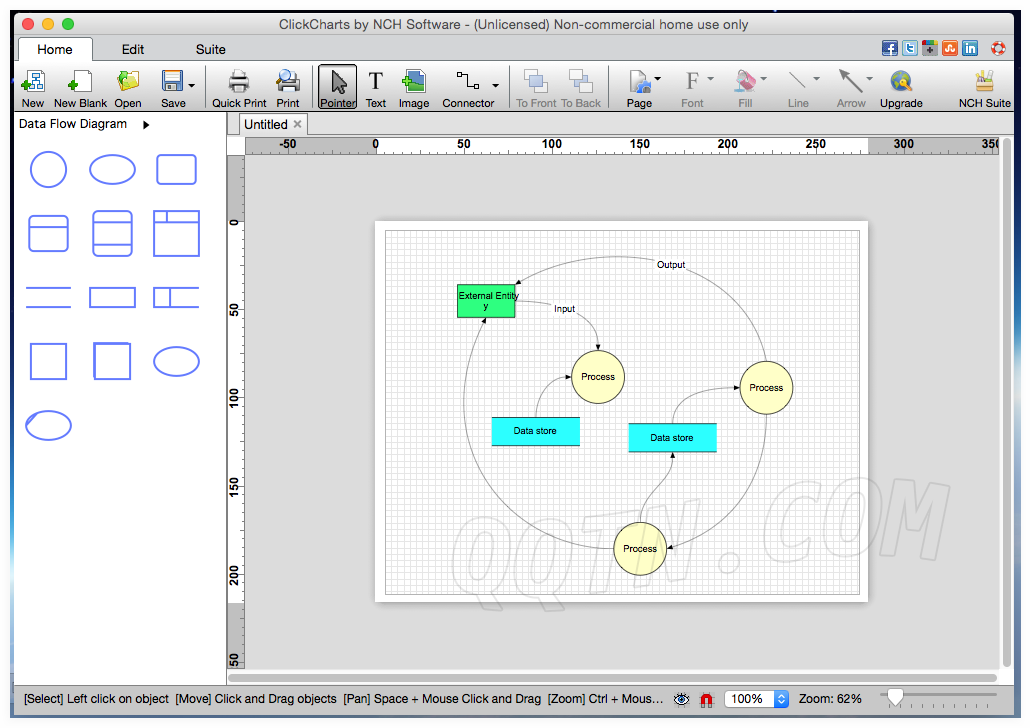Switch to the Suite tab
Screen dimensions: 1031x728
coord(210,49)
